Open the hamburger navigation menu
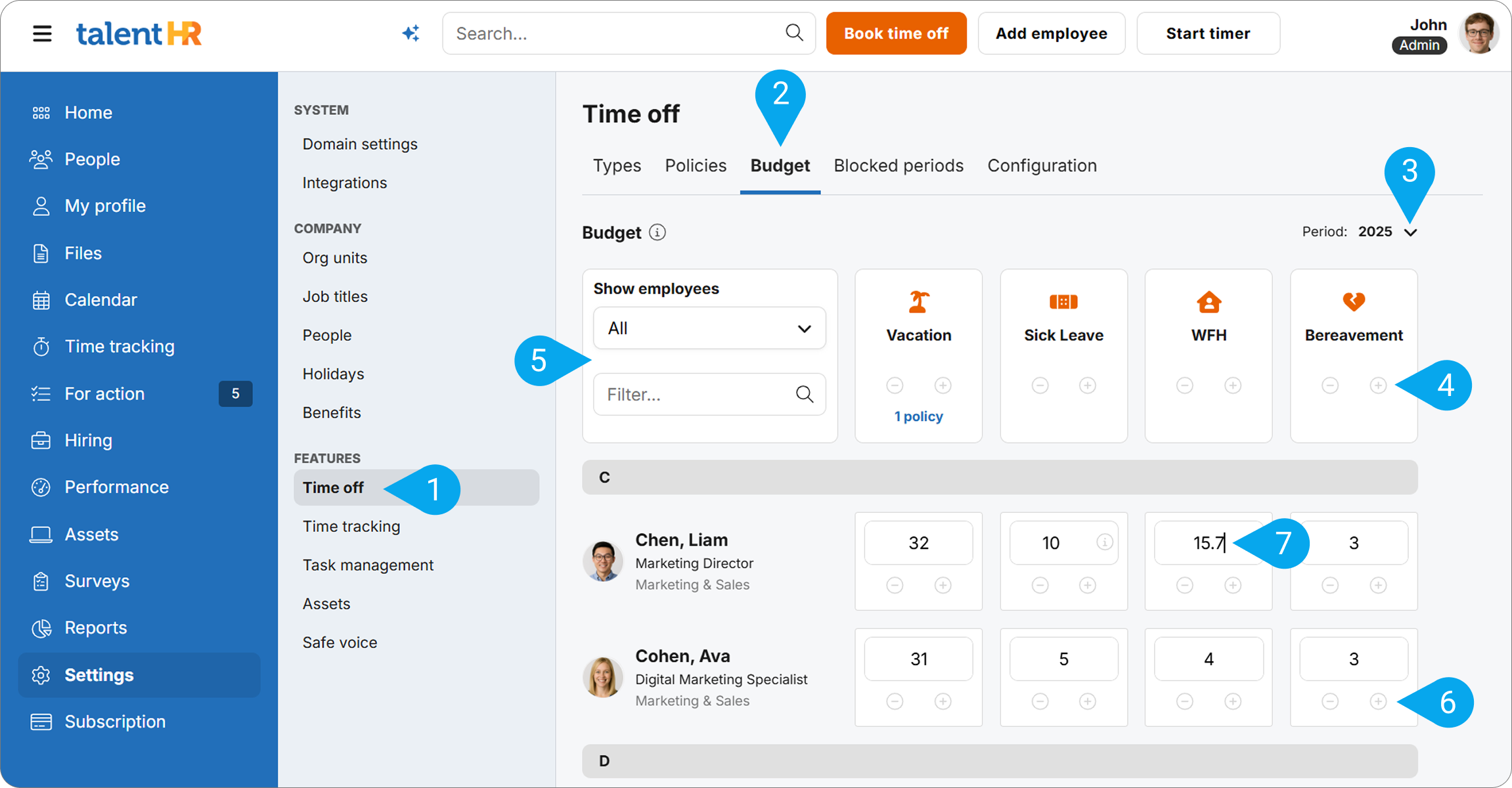This screenshot has height=788, width=1512. [x=42, y=33]
